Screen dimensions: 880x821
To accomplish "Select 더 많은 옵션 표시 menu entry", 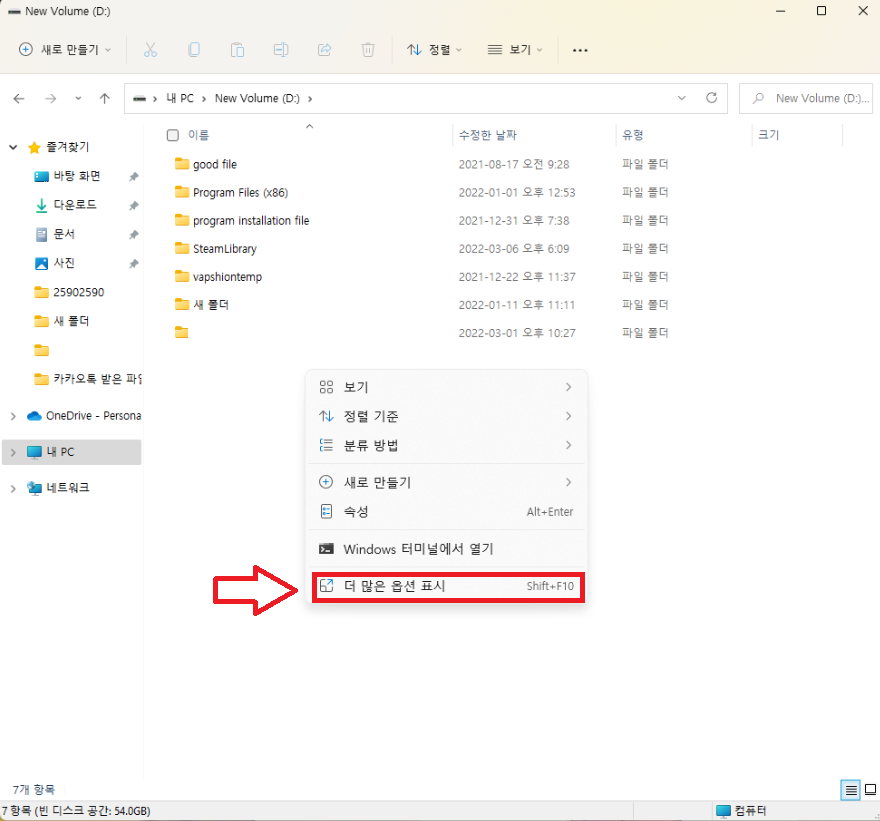I will pos(447,586).
